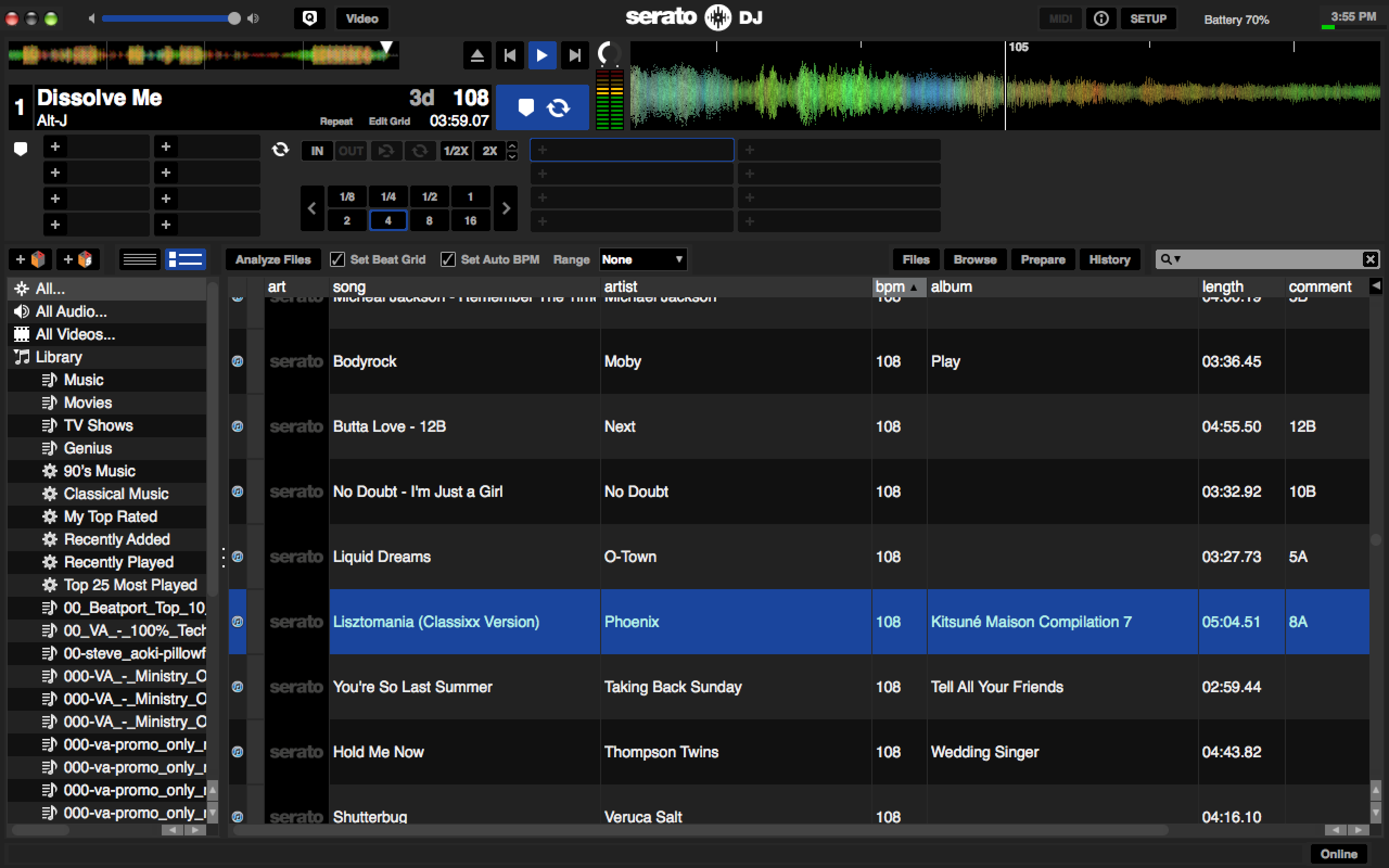The width and height of the screenshot is (1389, 868).
Task: Click the sync icon to sync tracks
Action: point(559,108)
